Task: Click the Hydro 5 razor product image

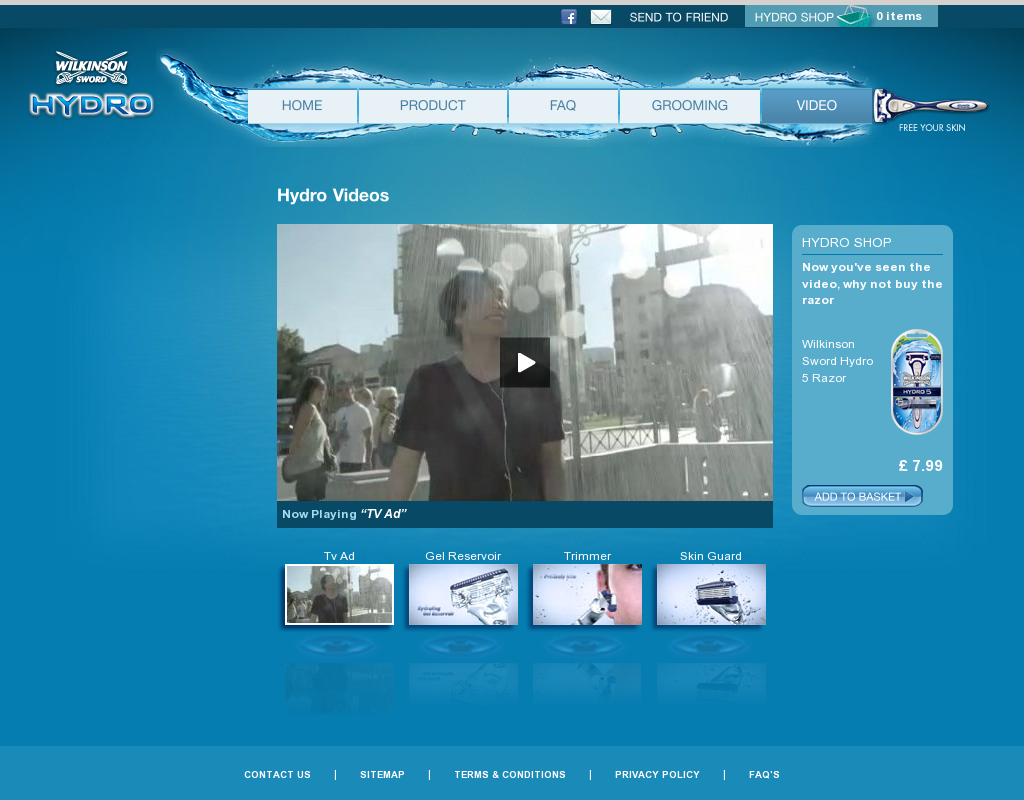Action: tap(917, 382)
